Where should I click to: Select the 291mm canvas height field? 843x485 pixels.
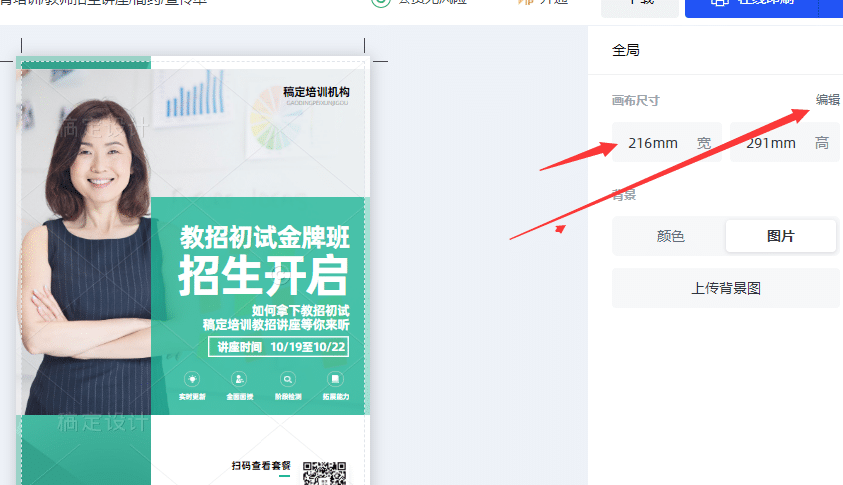coord(784,143)
